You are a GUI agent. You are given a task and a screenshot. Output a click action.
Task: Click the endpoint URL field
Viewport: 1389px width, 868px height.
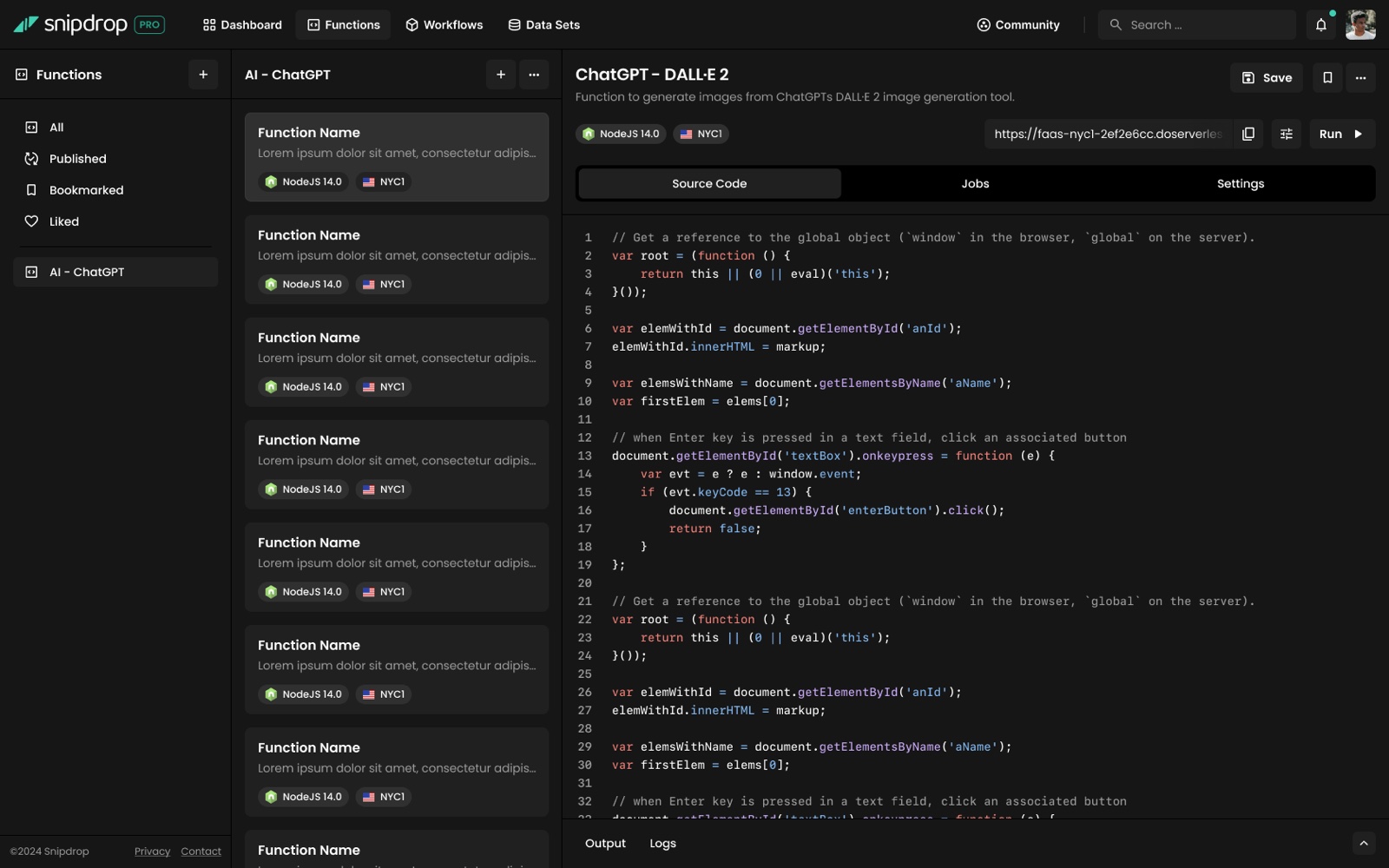[x=1108, y=134]
